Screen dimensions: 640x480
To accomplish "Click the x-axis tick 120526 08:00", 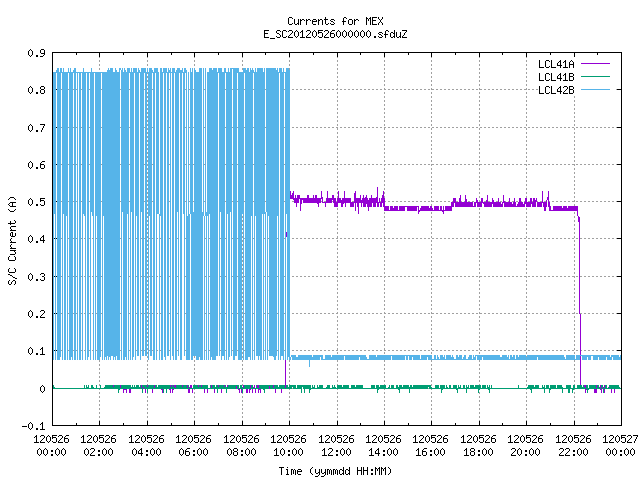I will 241,446.
